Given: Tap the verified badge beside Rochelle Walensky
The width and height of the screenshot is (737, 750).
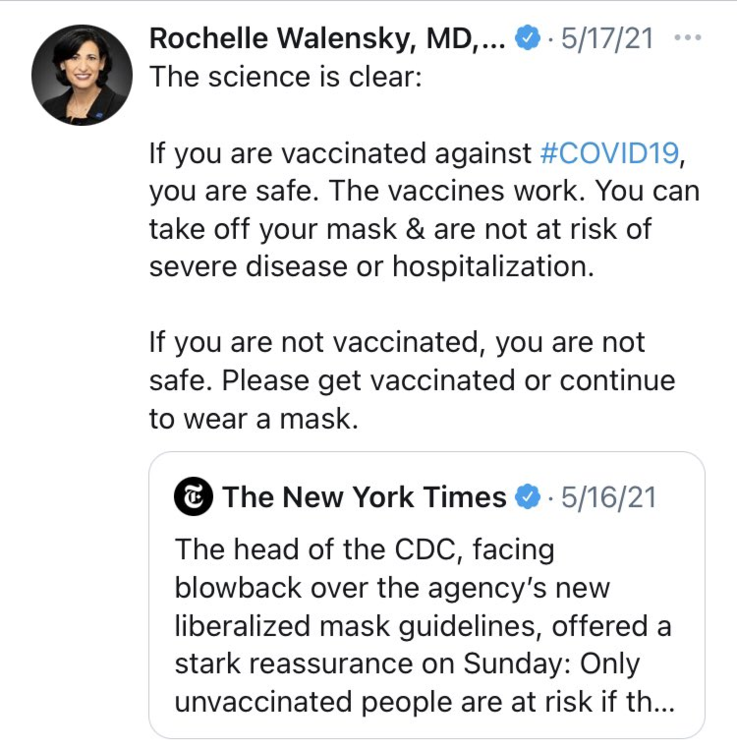Looking at the screenshot, I should coord(527,40).
